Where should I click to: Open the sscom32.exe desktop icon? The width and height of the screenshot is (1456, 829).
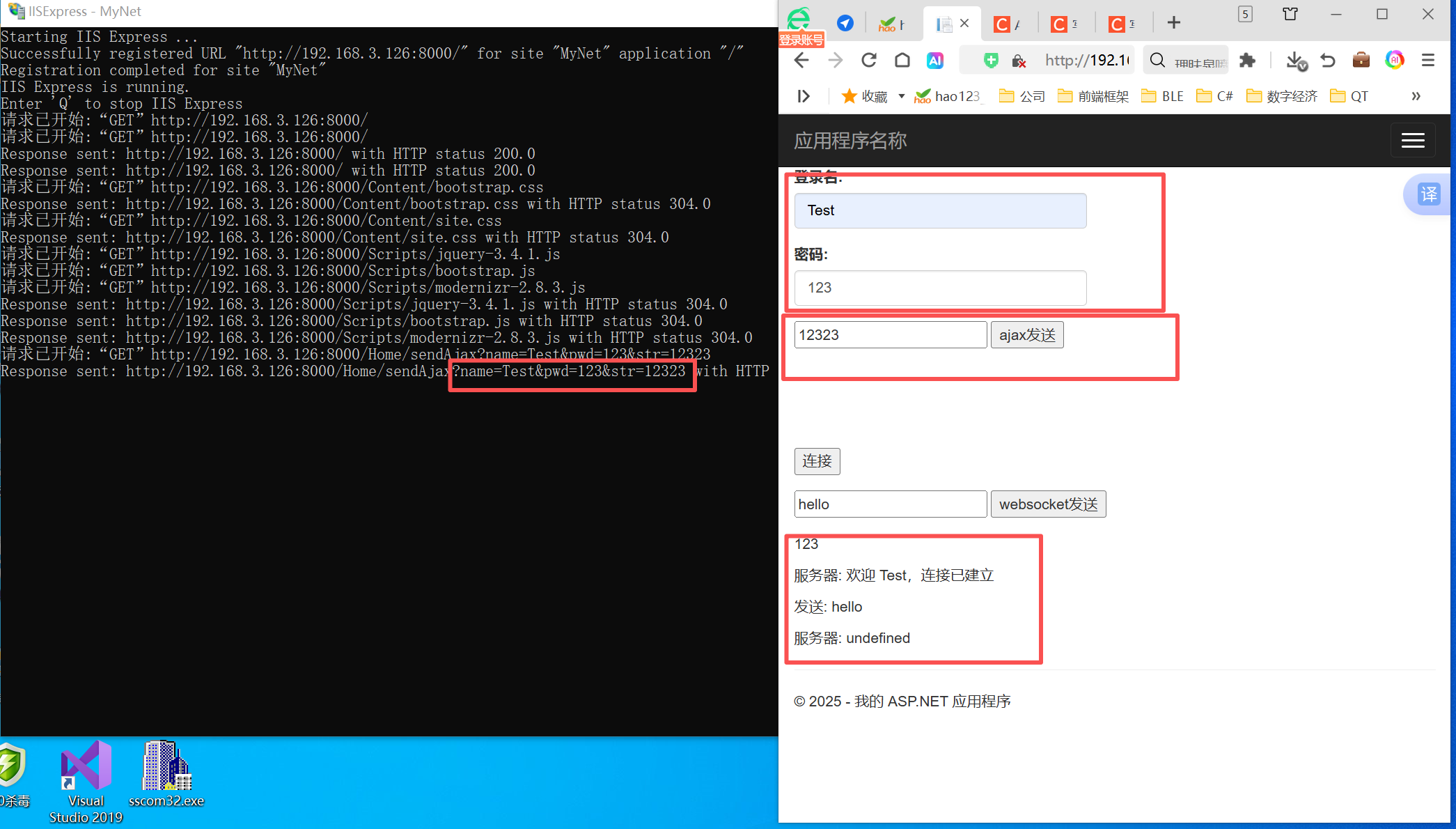166,775
